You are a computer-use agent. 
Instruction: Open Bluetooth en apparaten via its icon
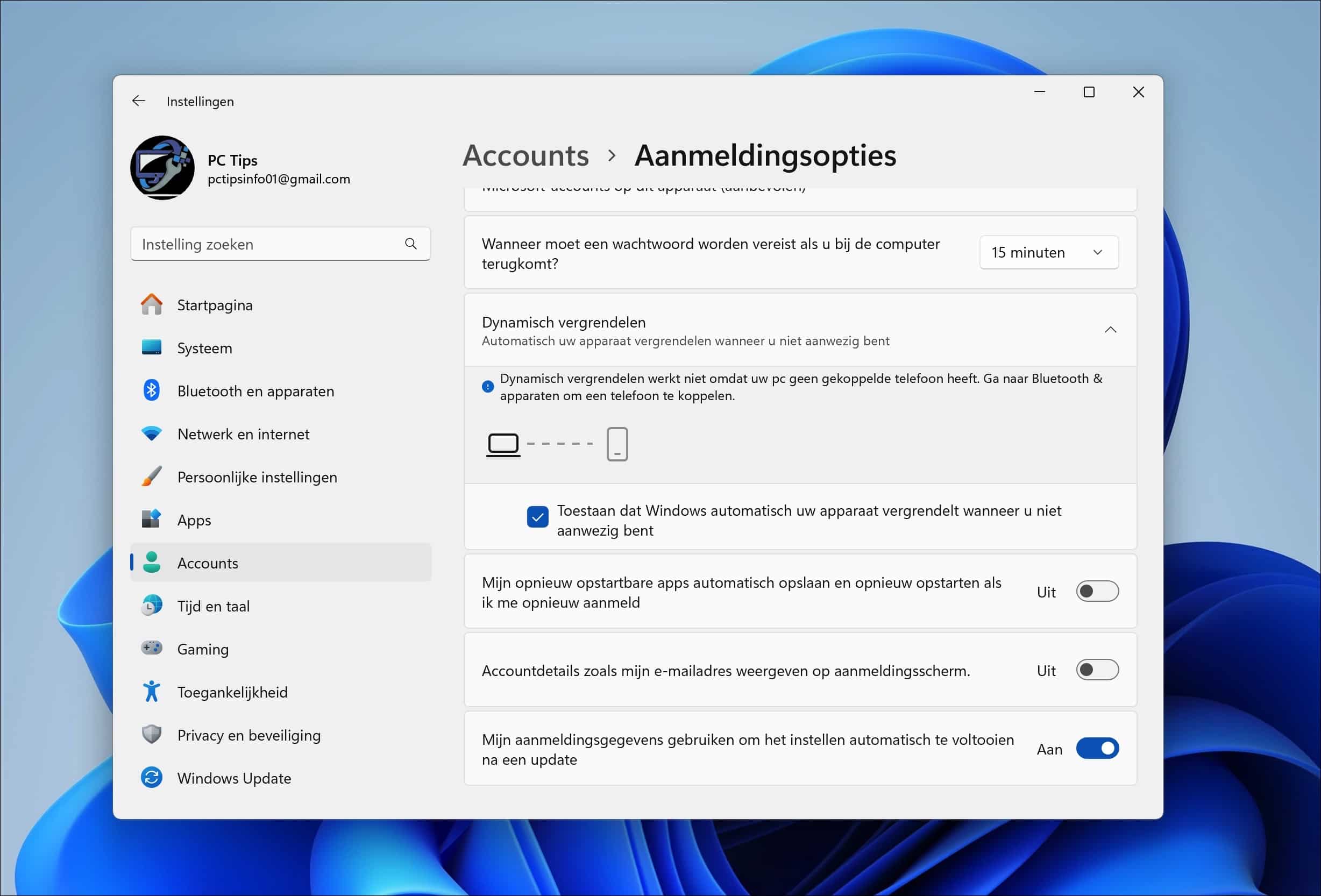152,390
